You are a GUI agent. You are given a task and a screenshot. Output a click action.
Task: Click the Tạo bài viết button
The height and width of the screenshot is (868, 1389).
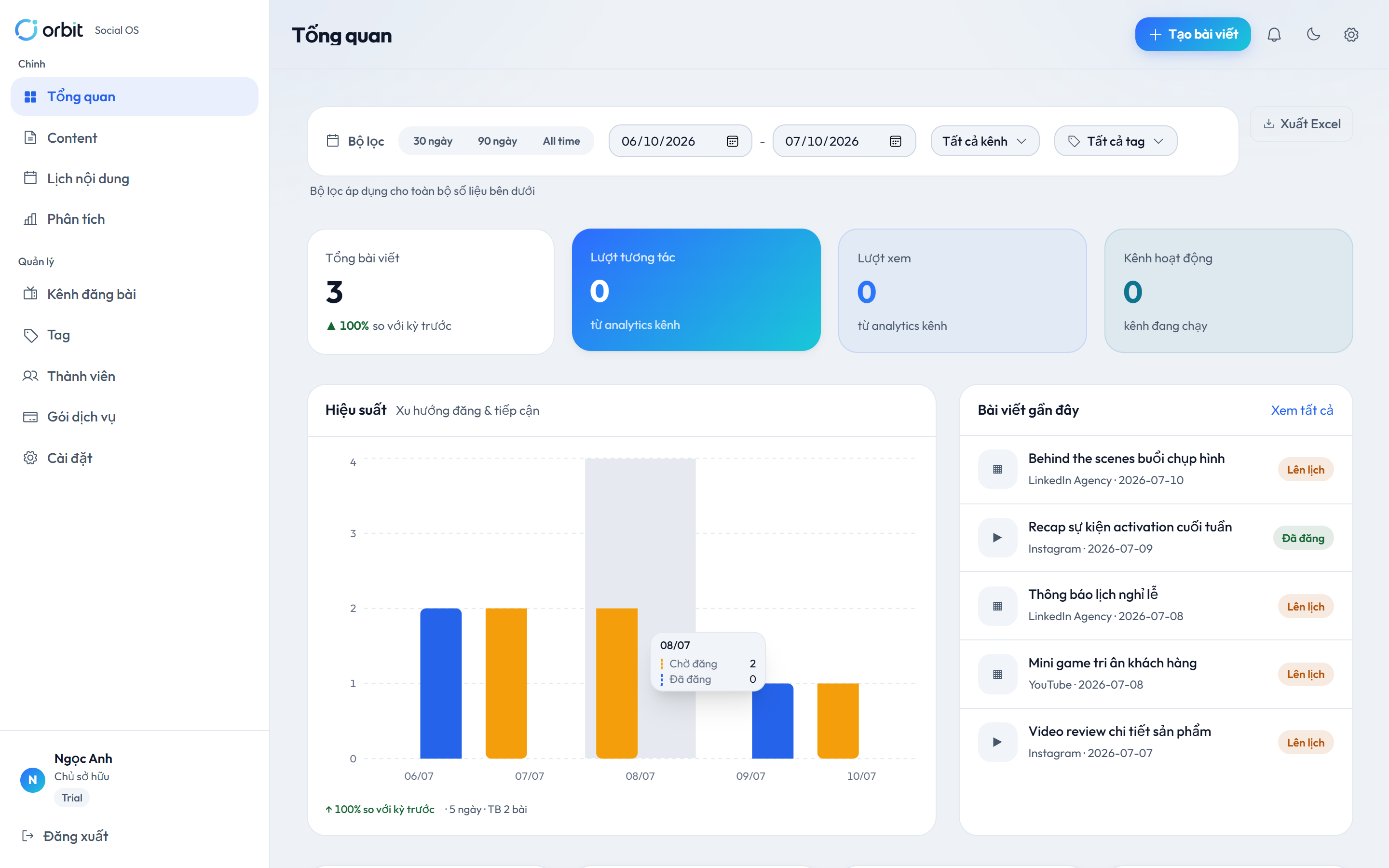point(1193,34)
